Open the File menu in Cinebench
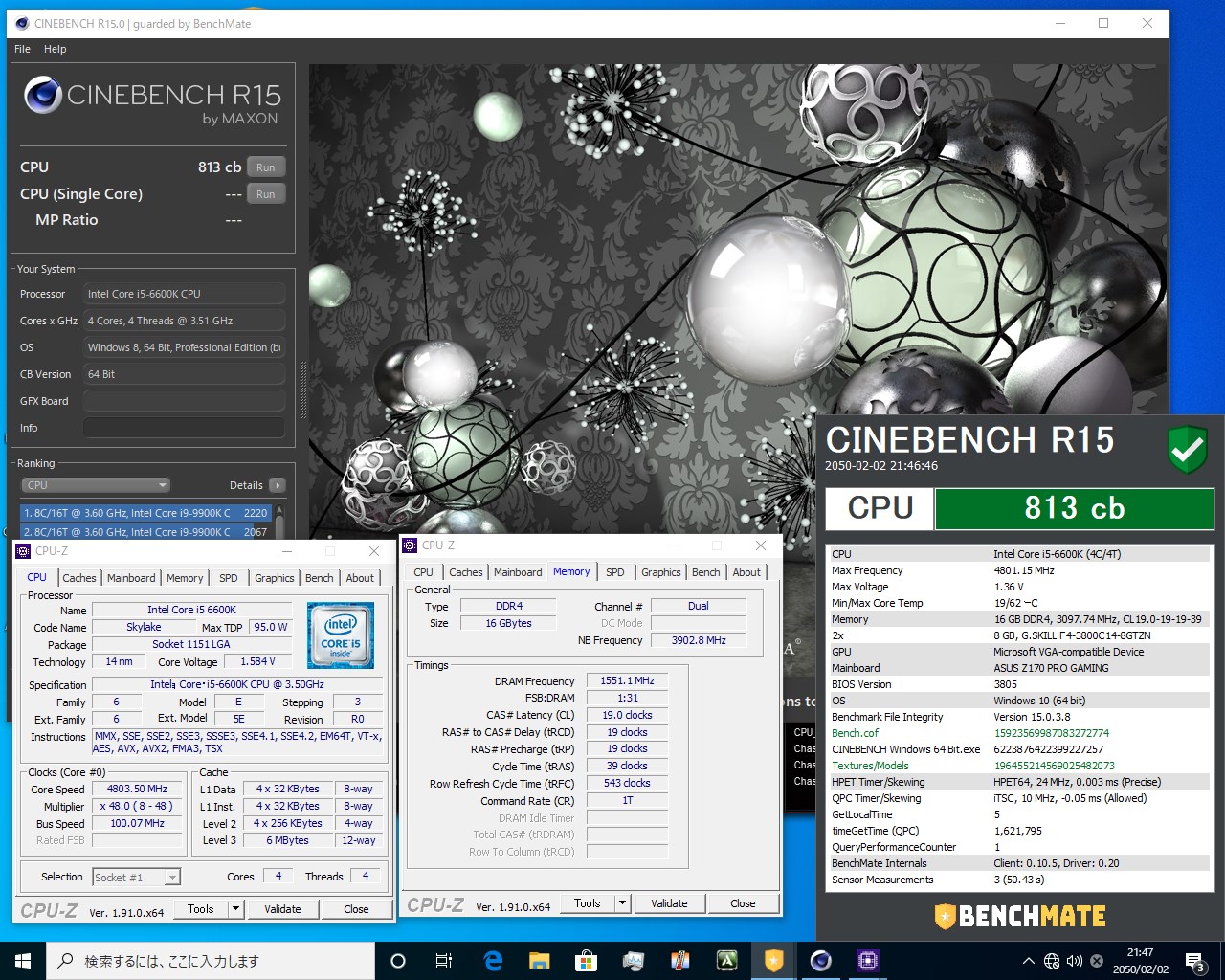 tap(23, 49)
